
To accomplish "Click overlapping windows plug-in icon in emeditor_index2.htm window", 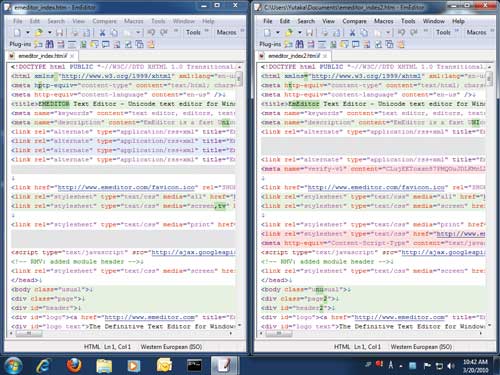I will point(389,44).
